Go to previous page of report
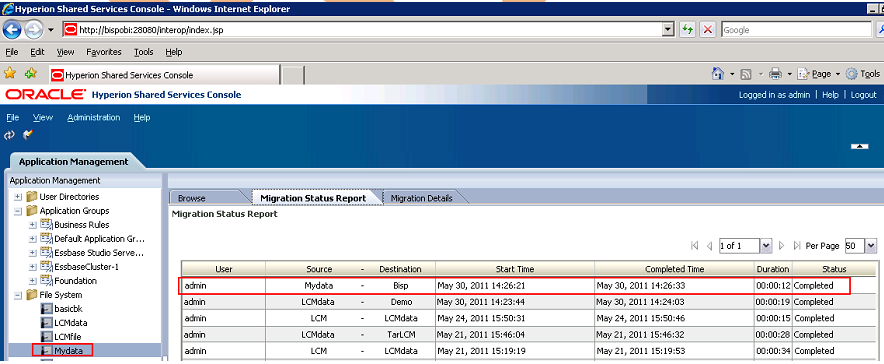884x364 pixels. click(x=709, y=246)
